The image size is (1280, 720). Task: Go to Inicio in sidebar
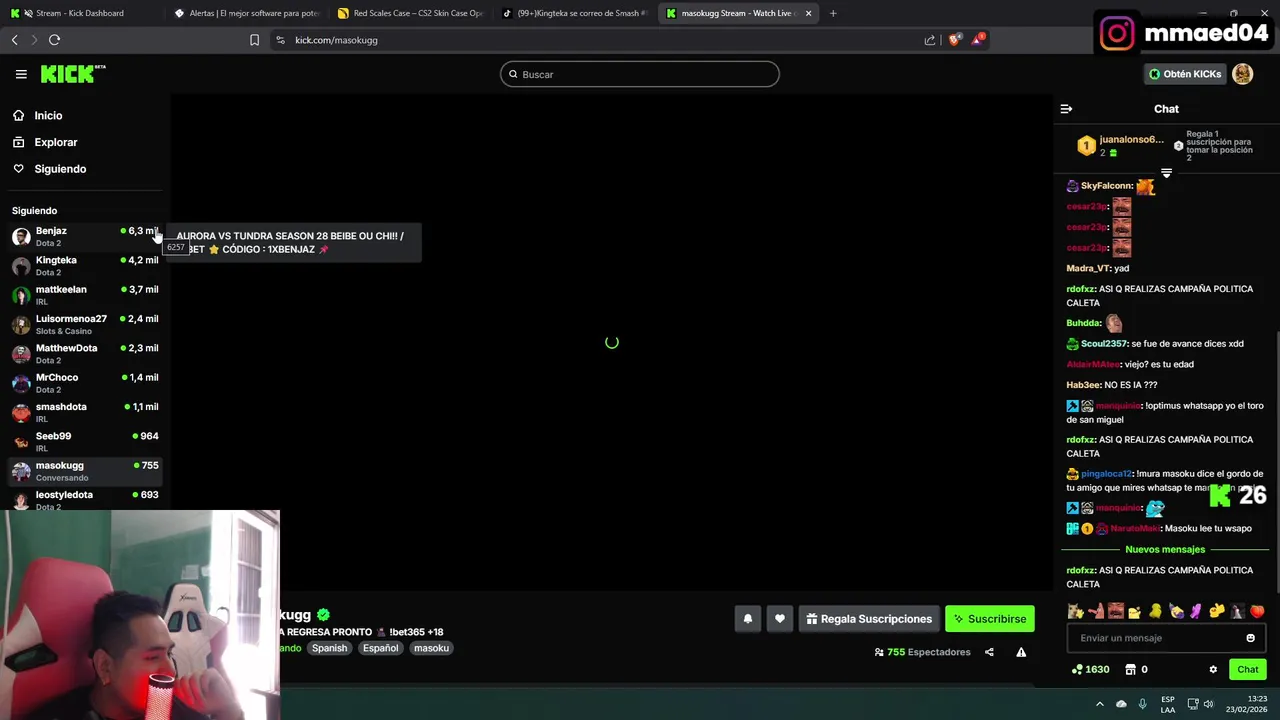pos(48,115)
